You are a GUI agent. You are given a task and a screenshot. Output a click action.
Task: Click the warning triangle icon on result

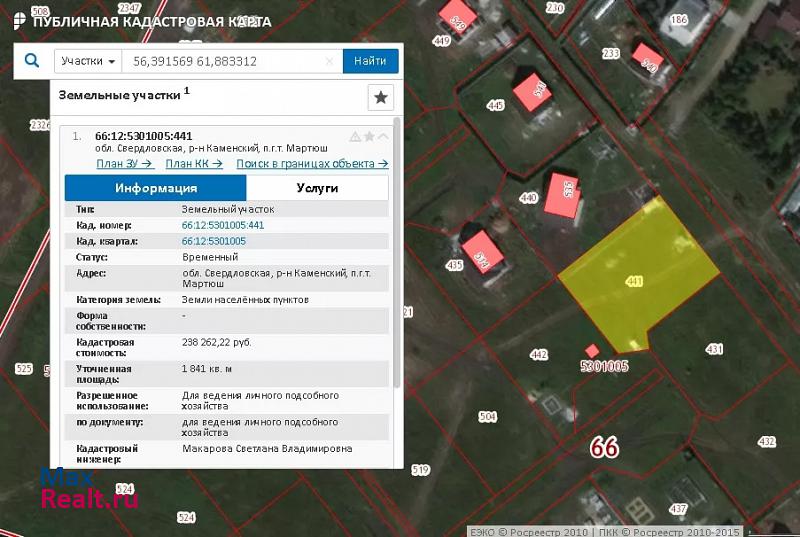click(355, 136)
